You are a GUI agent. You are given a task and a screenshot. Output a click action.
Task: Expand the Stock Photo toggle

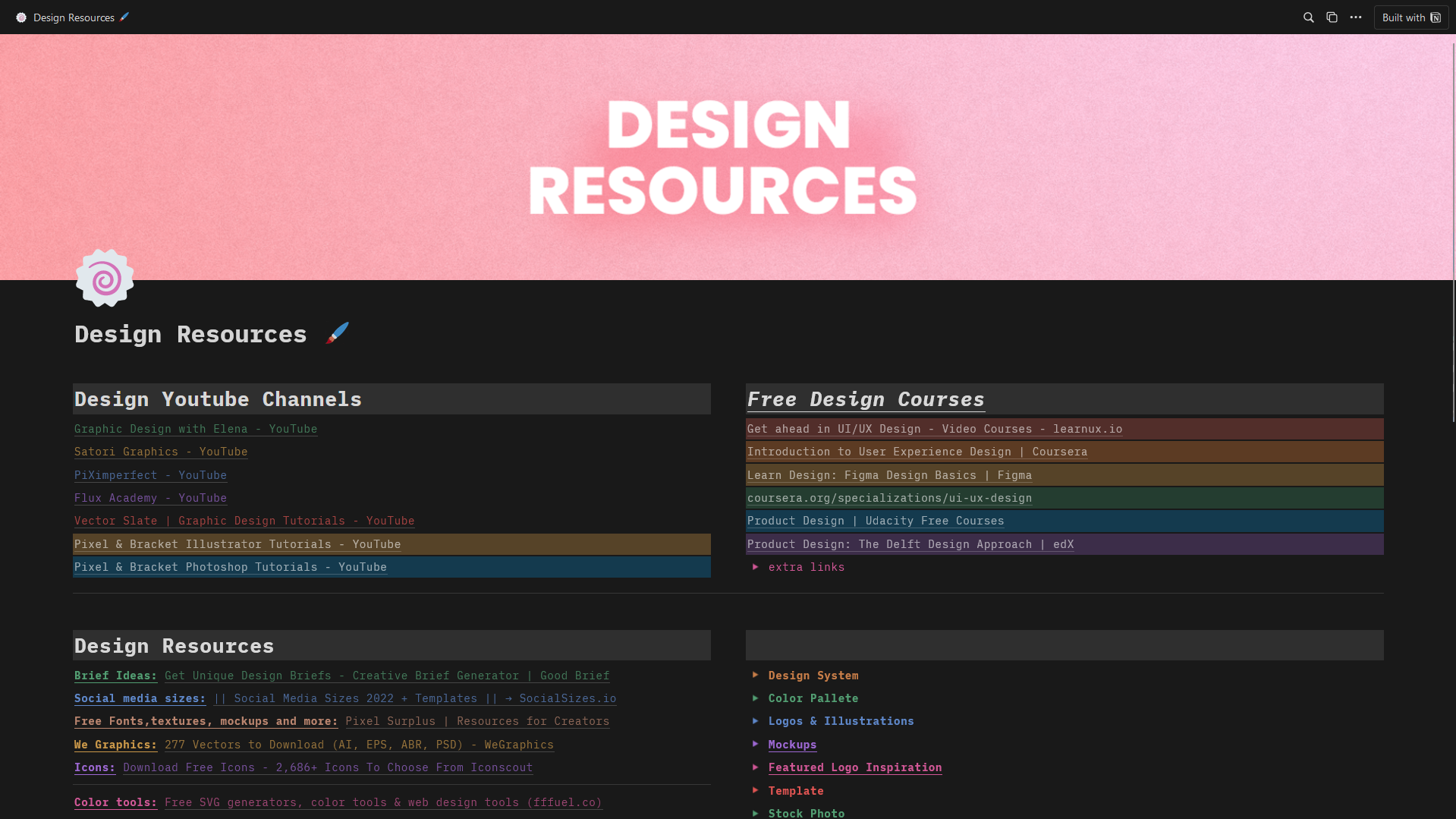tap(755, 813)
